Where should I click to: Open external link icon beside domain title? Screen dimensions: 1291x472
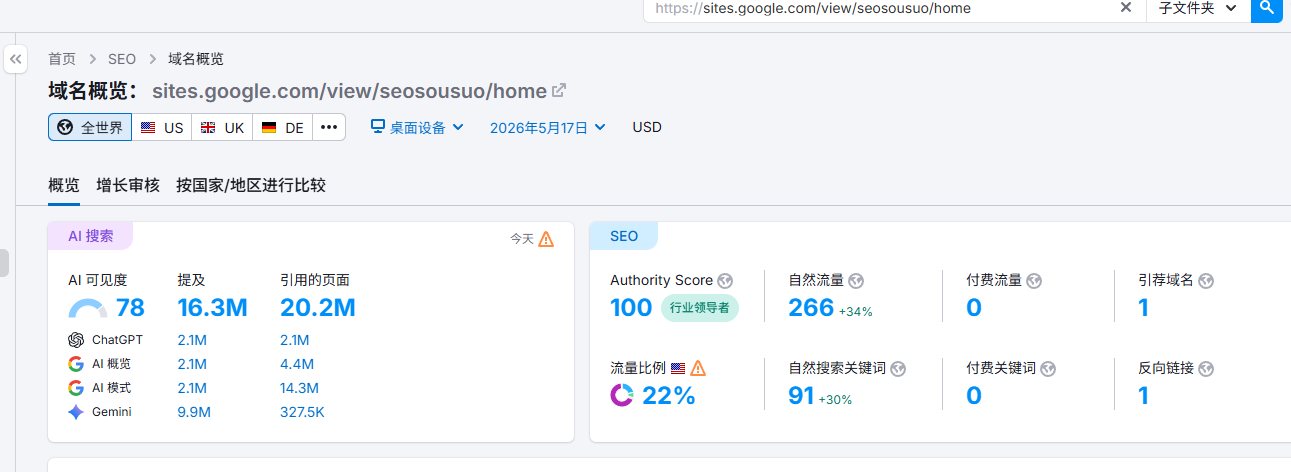point(559,91)
